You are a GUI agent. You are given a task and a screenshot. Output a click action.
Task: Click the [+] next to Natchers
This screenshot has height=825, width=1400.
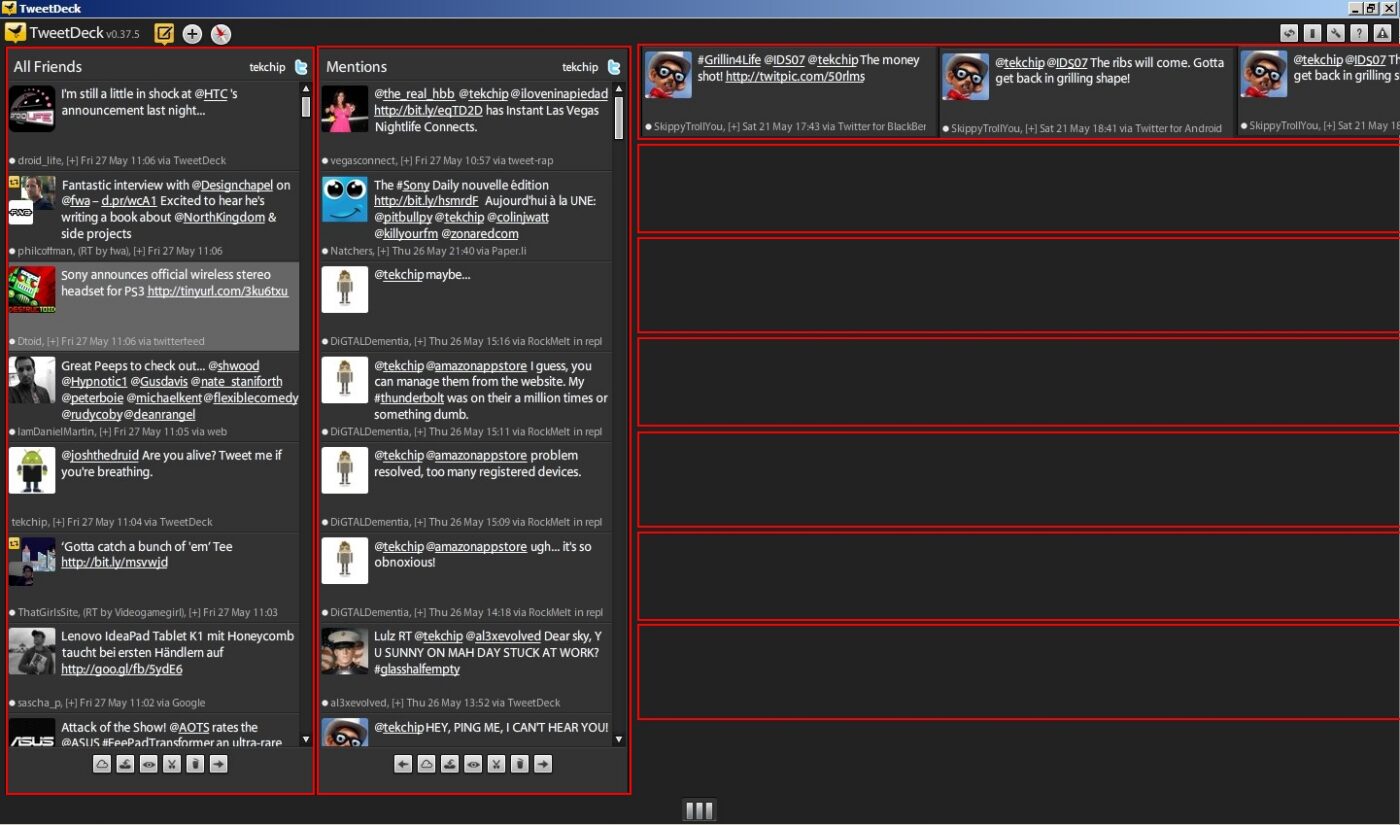coord(382,251)
